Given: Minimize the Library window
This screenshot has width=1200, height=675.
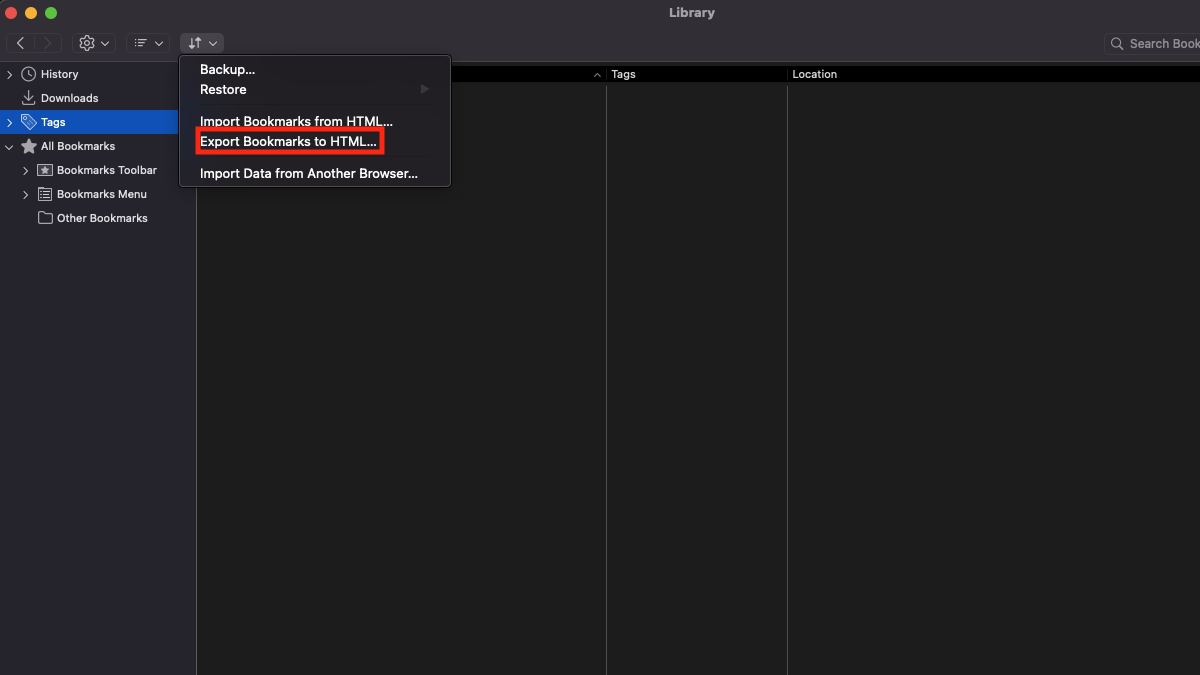Looking at the screenshot, I should point(32,13).
